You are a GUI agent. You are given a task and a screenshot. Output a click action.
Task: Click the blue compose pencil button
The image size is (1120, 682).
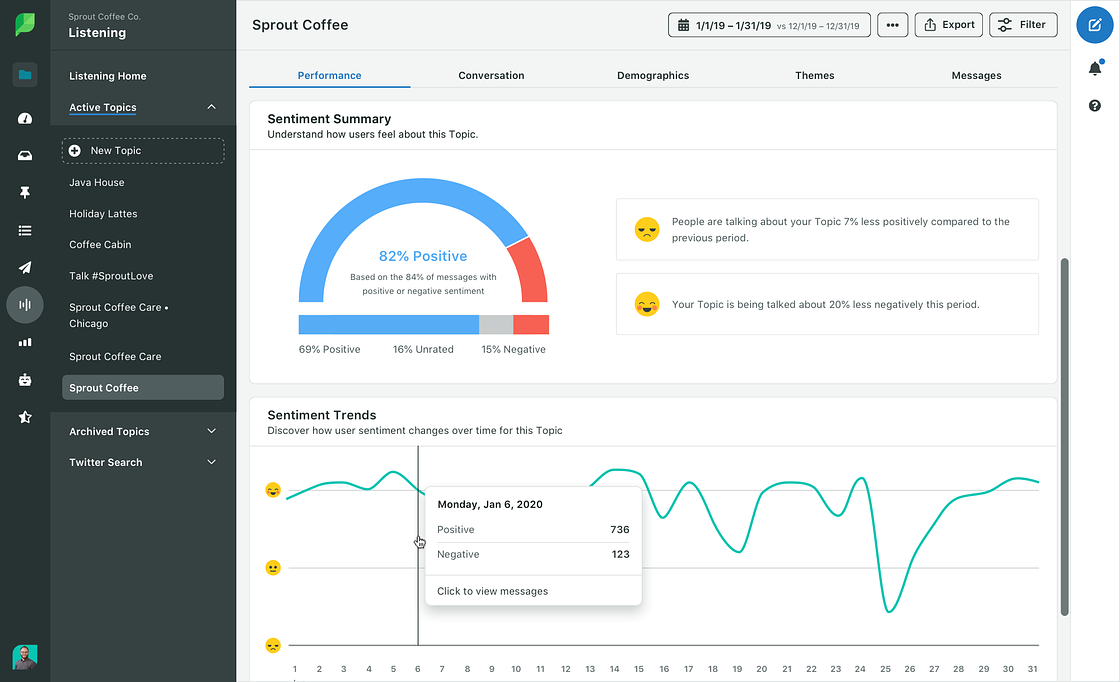1094,24
